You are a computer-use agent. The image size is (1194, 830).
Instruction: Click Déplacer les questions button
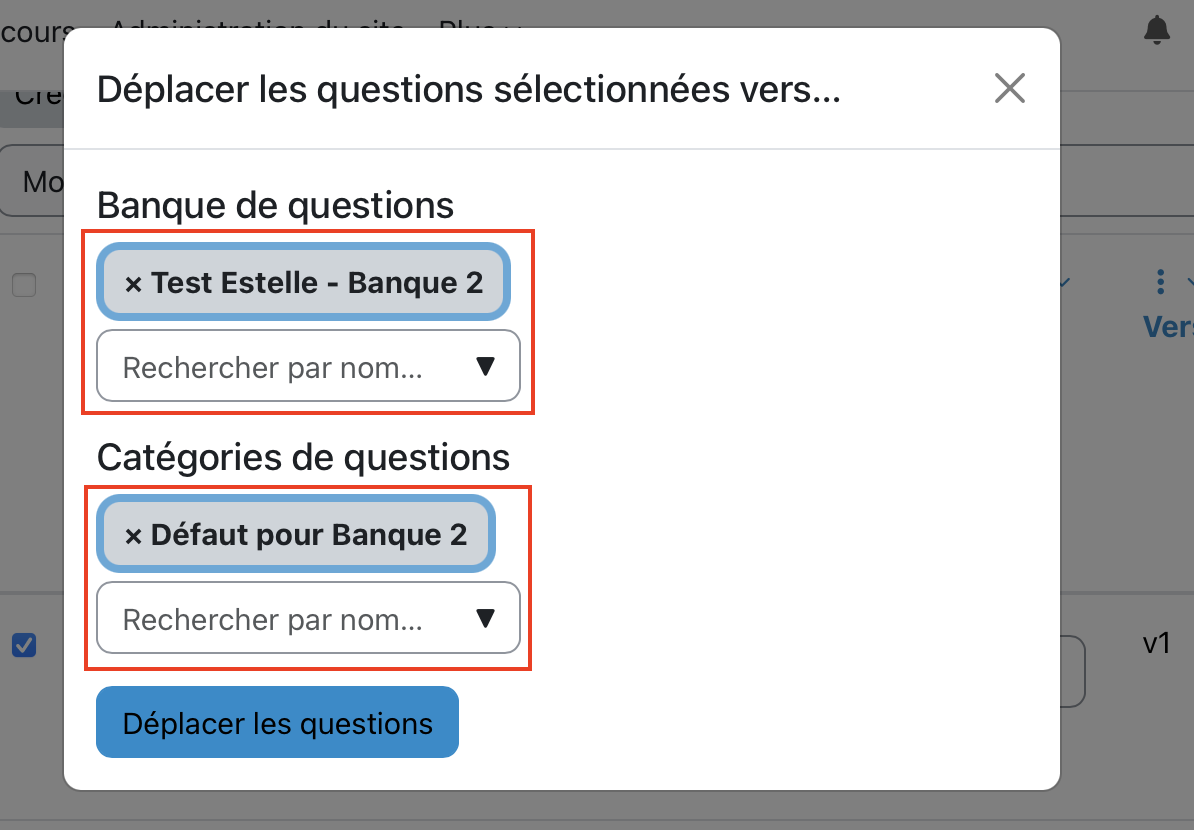pyautogui.click(x=277, y=723)
